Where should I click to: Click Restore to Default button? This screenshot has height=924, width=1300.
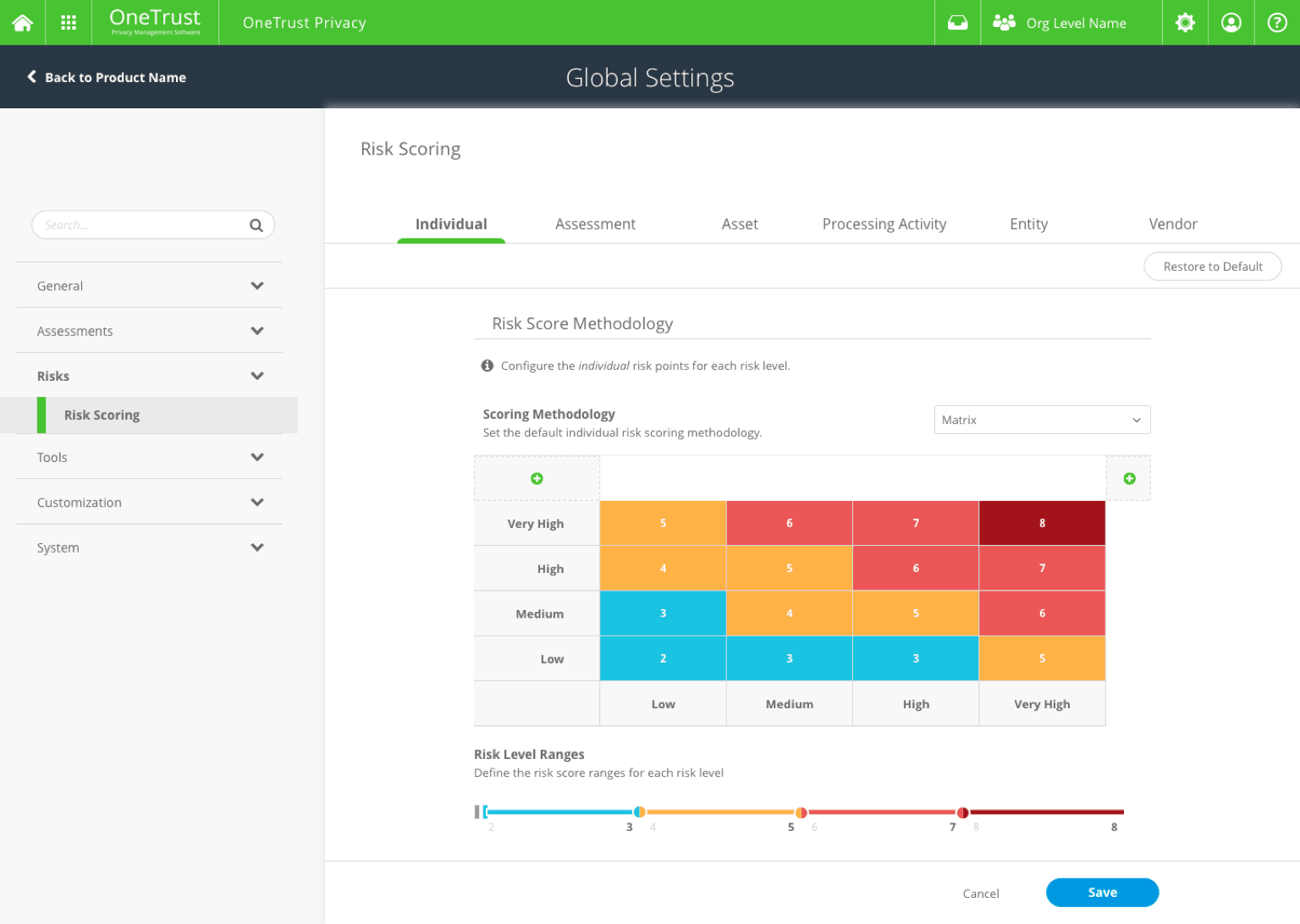[x=1212, y=267]
